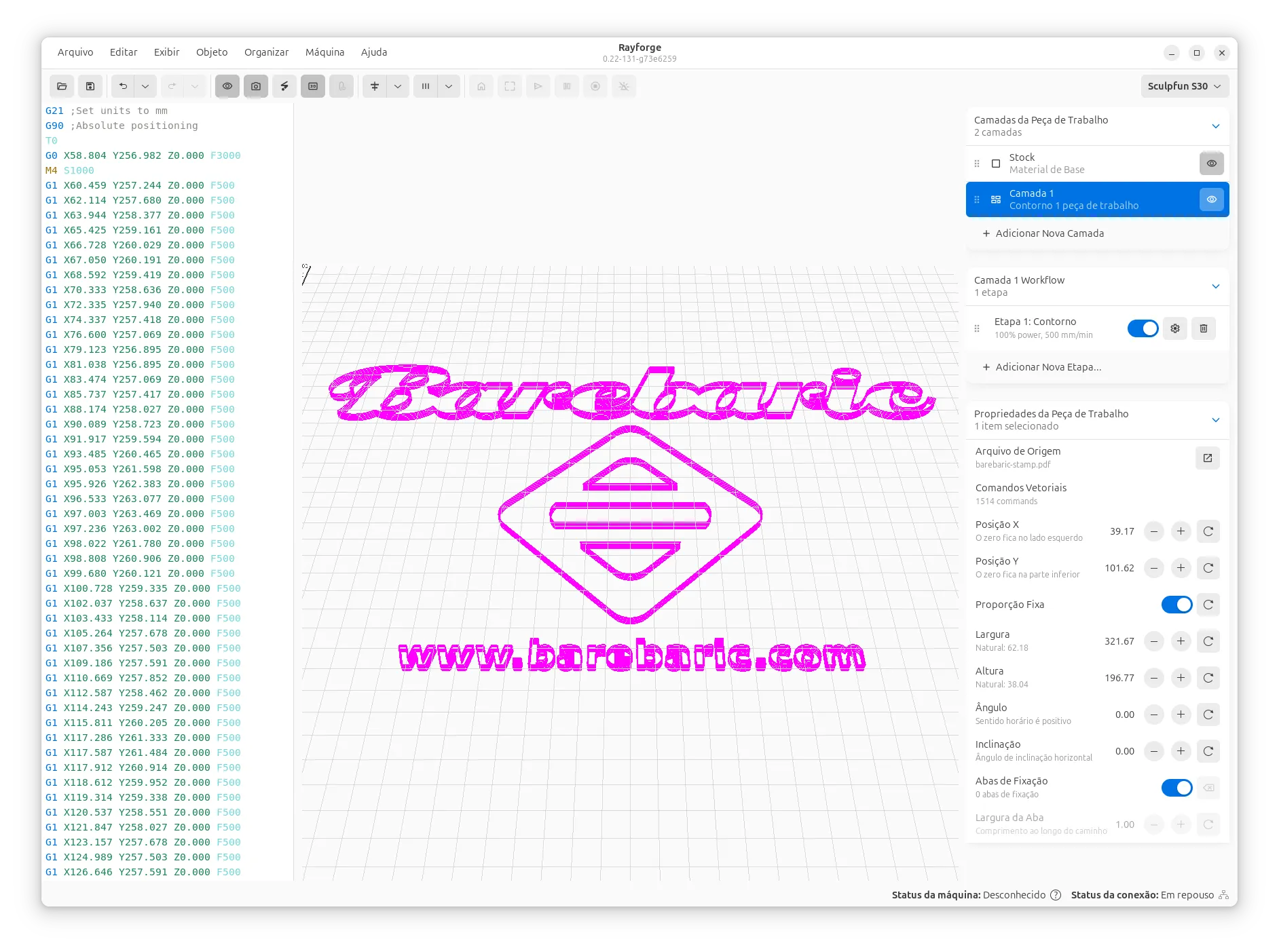The height and width of the screenshot is (952, 1279).
Task: Collapse the Camadas da Peça de Trabalho panel
Action: (1215, 126)
